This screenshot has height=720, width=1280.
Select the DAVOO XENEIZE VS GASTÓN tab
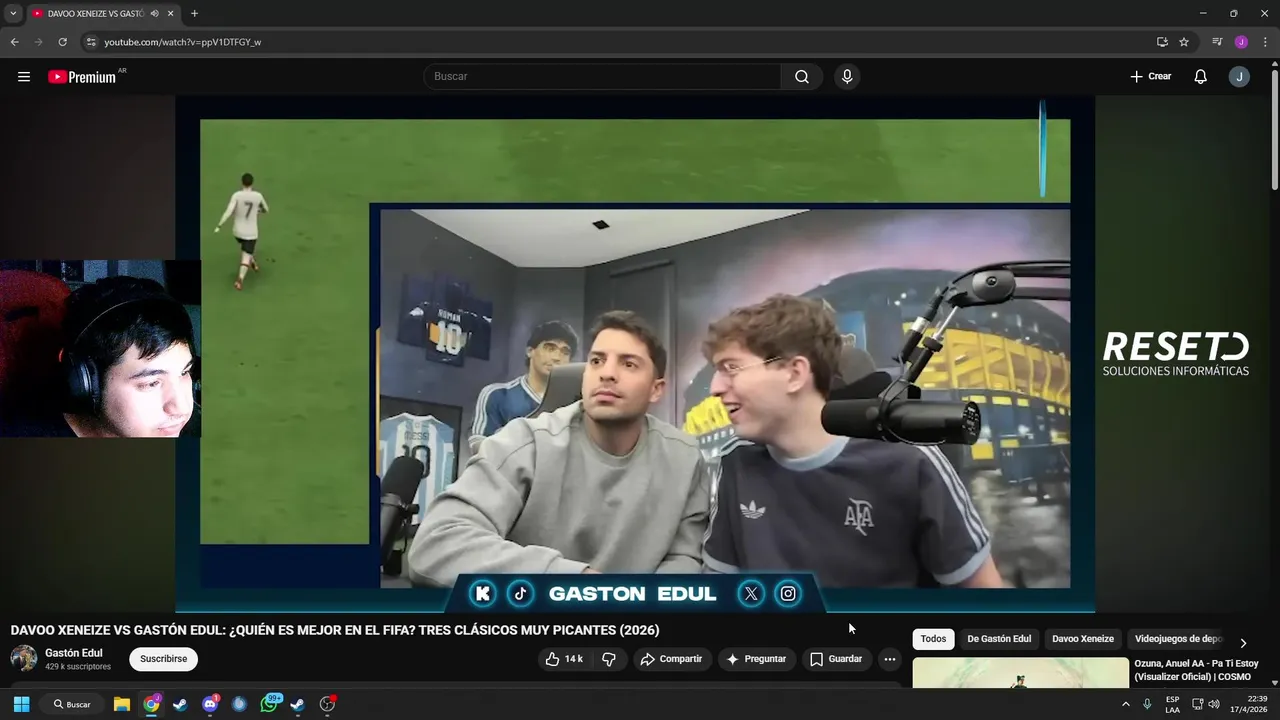click(103, 13)
